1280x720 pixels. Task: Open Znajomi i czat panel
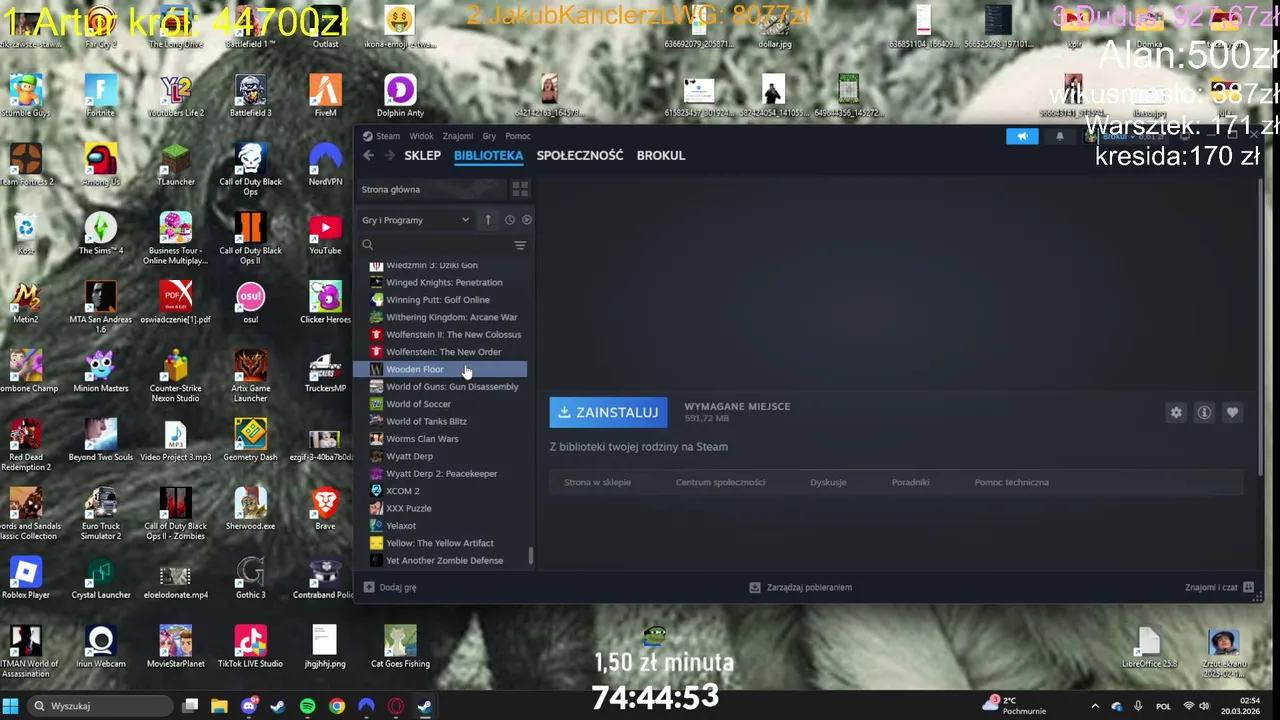coord(1219,587)
